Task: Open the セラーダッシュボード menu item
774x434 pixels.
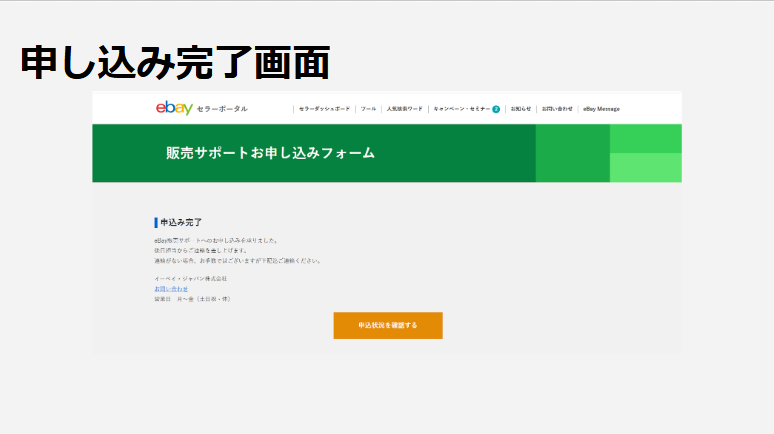Action: [324, 109]
